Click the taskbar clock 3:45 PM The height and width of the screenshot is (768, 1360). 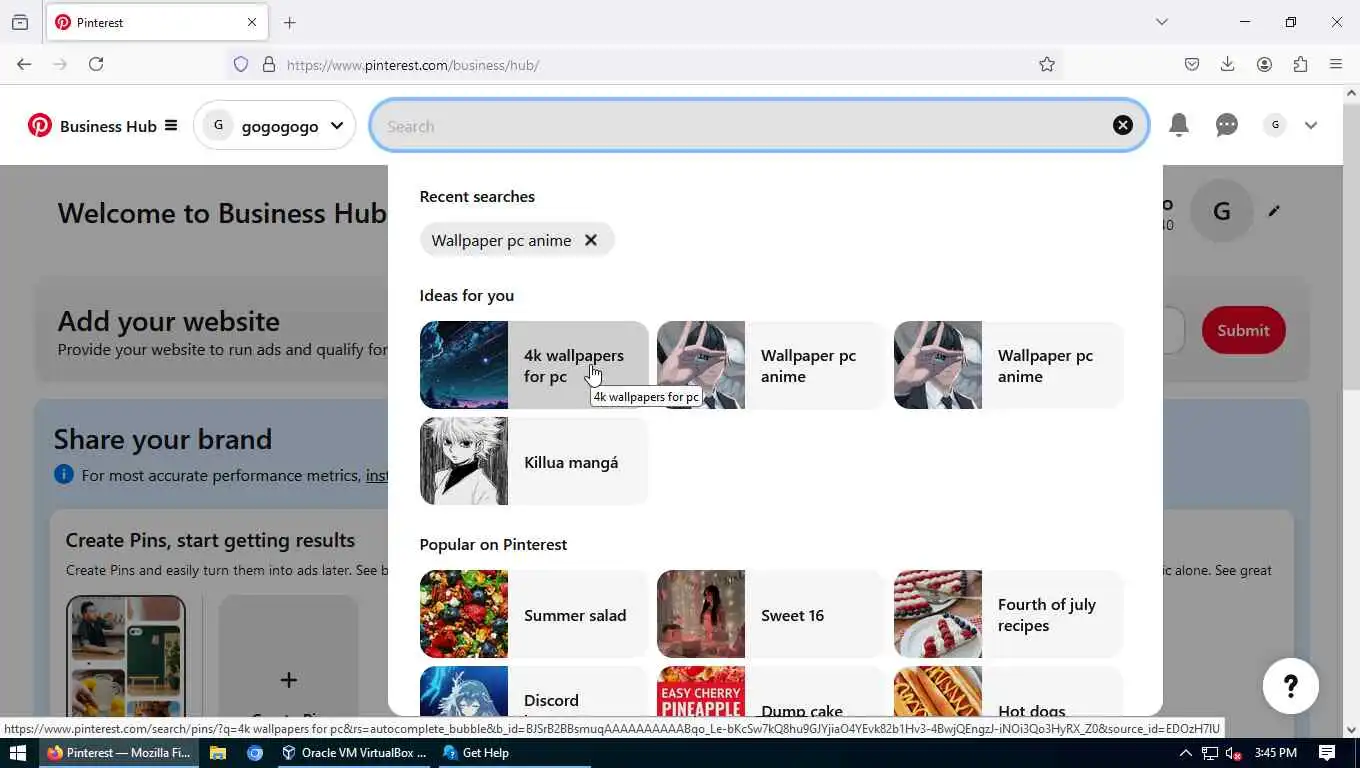click(1275, 753)
